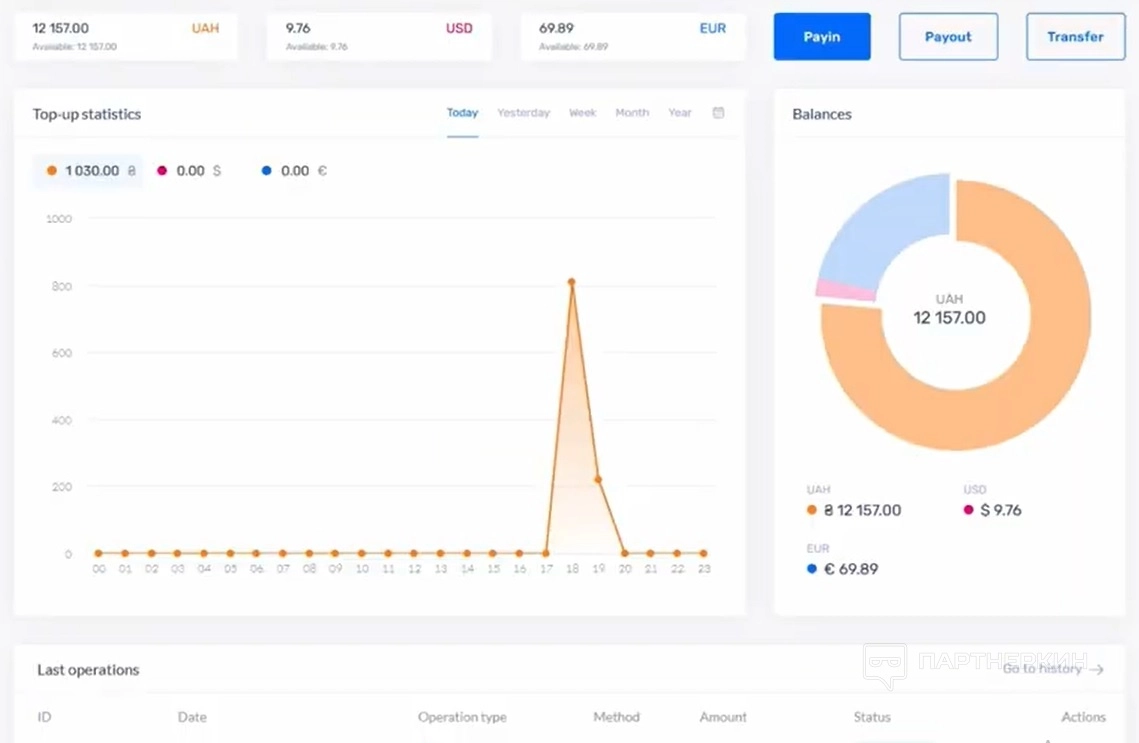
Task: Select the EUR balance card
Action: 632,36
